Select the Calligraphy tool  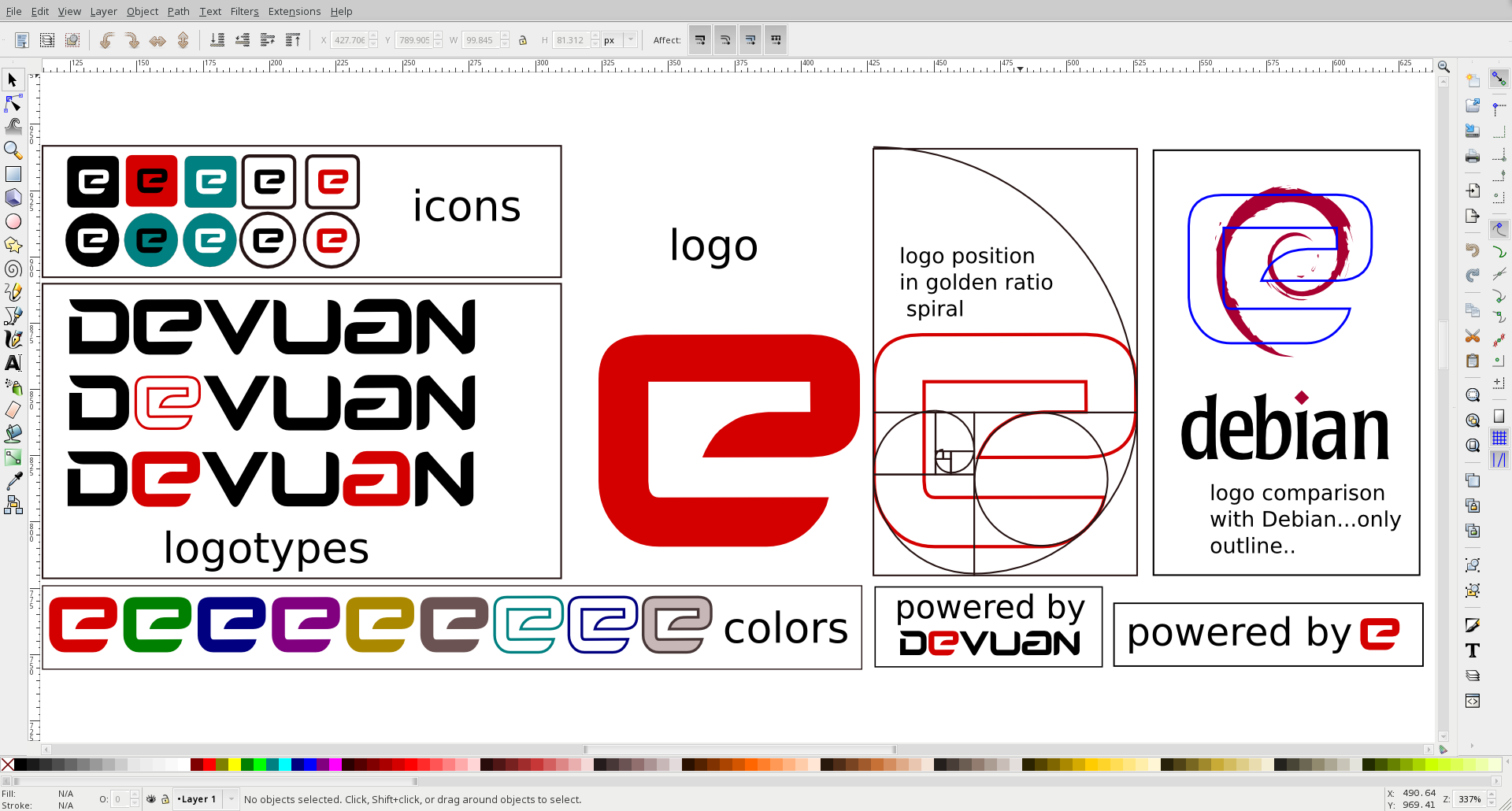[x=13, y=339]
